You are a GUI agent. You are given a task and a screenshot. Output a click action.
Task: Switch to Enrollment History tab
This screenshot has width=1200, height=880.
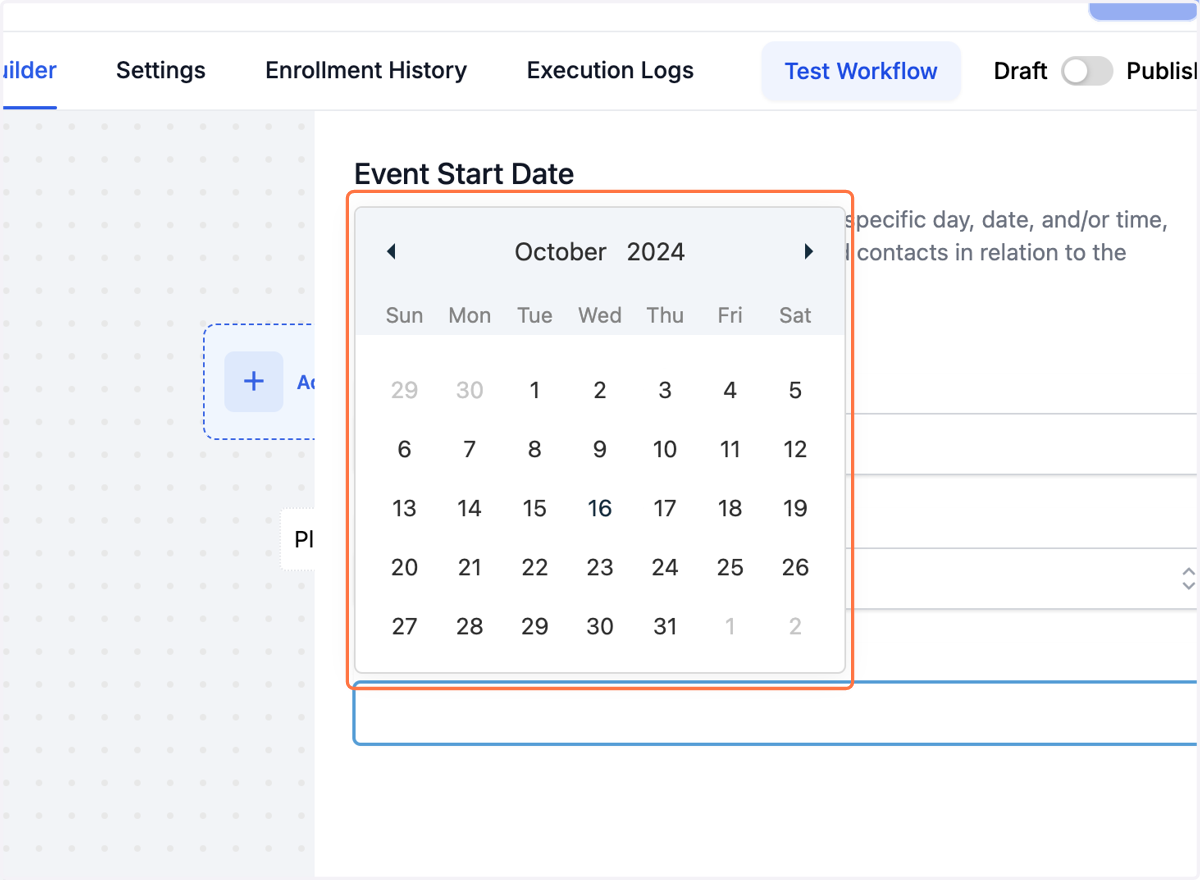(x=366, y=70)
